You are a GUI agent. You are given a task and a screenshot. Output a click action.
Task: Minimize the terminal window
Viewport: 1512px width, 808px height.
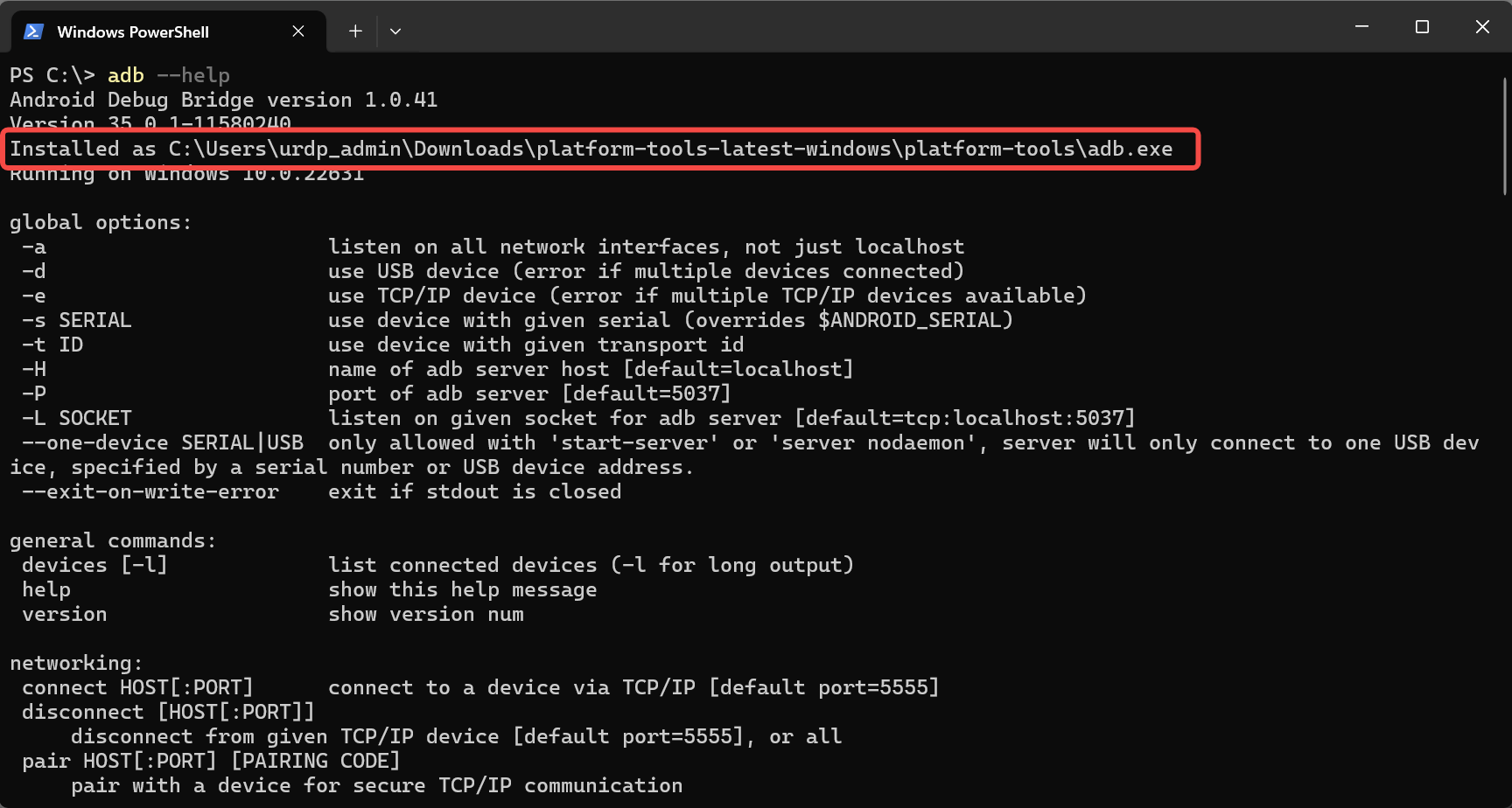[x=1361, y=27]
